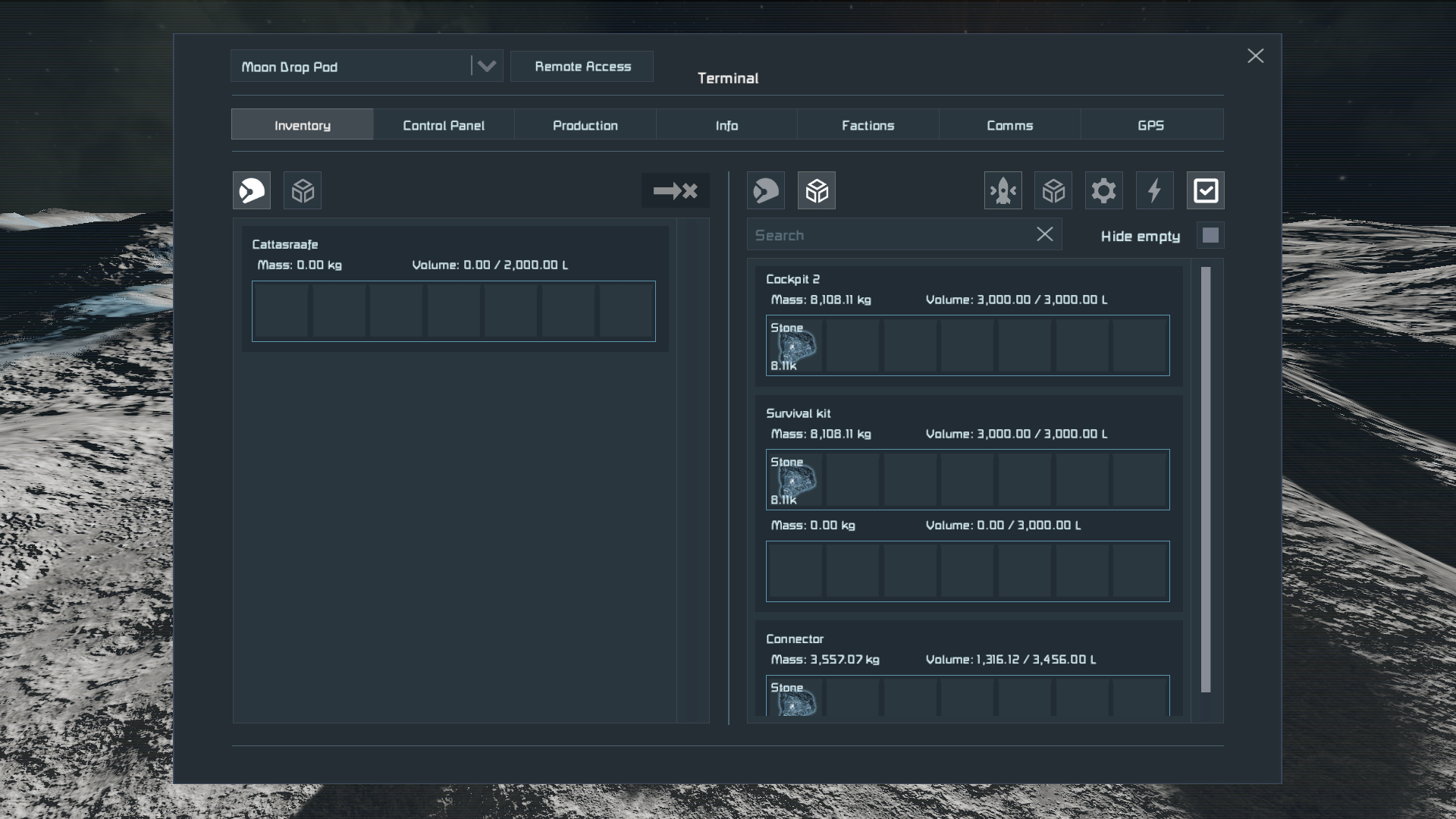Viewport: 1456px width, 819px height.
Task: Switch to the Control Panel tab
Action: (444, 125)
